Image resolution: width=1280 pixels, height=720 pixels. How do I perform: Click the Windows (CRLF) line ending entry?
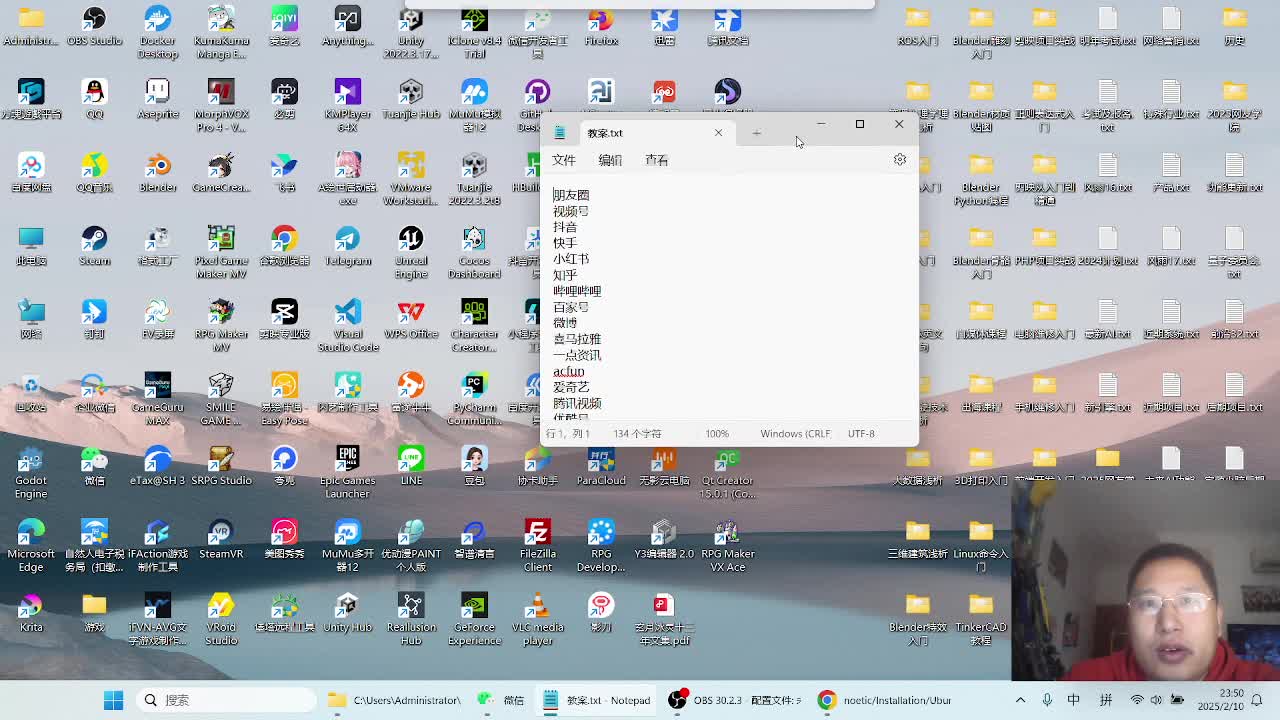click(795, 434)
